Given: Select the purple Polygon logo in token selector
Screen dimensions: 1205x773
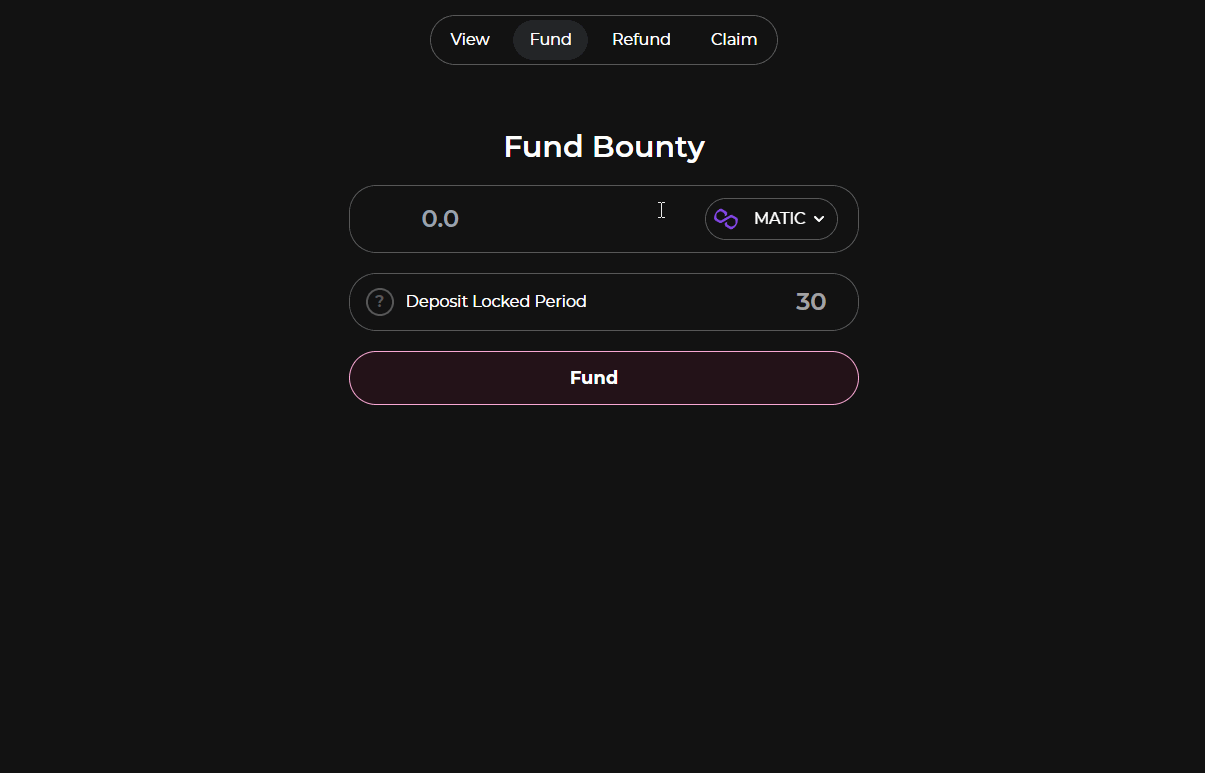Looking at the screenshot, I should (x=724, y=218).
